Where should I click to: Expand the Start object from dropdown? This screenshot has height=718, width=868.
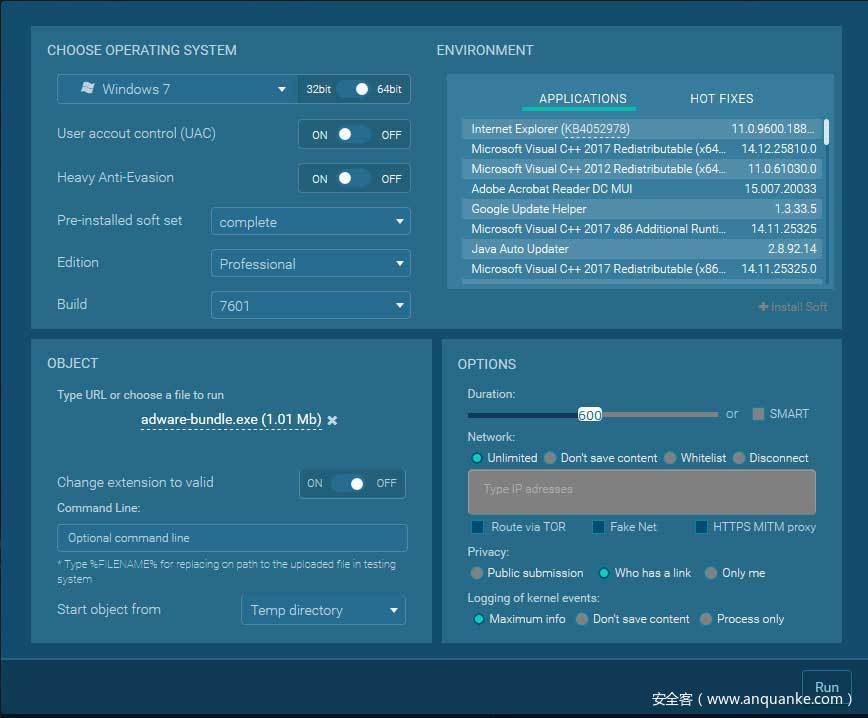click(323, 610)
